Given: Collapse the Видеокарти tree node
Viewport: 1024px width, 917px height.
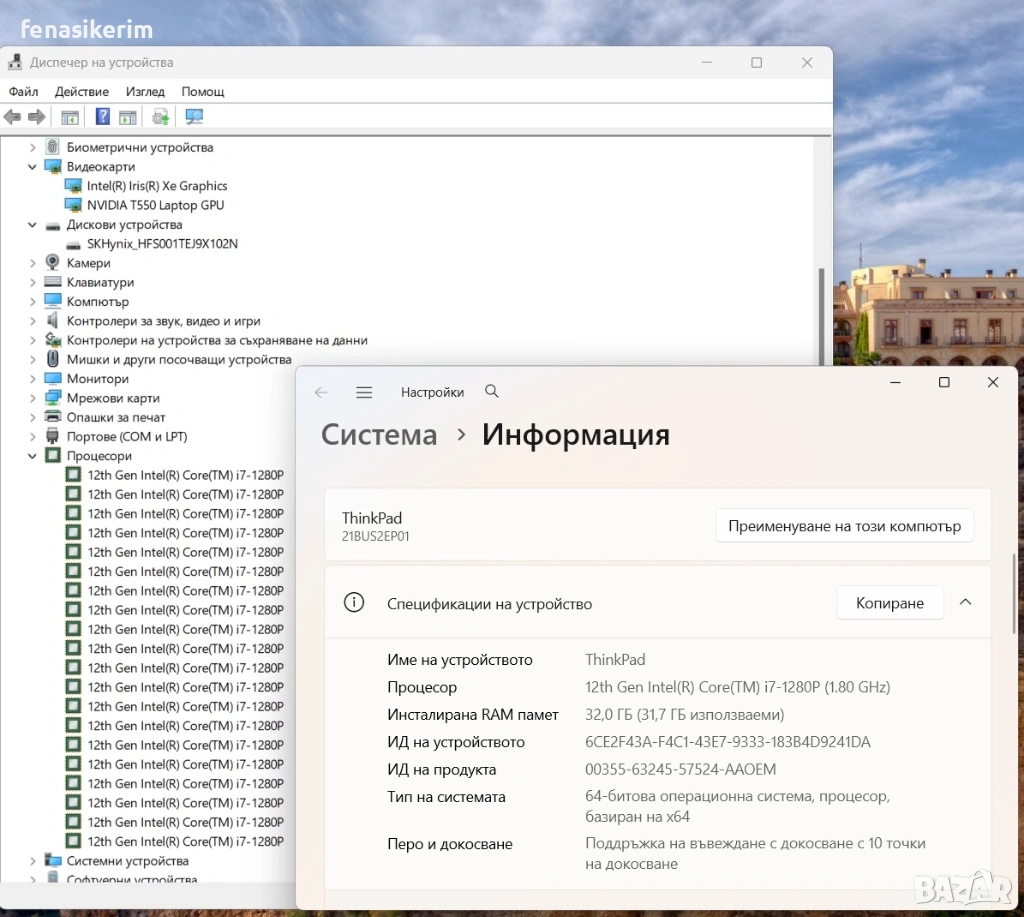Looking at the screenshot, I should pos(32,167).
